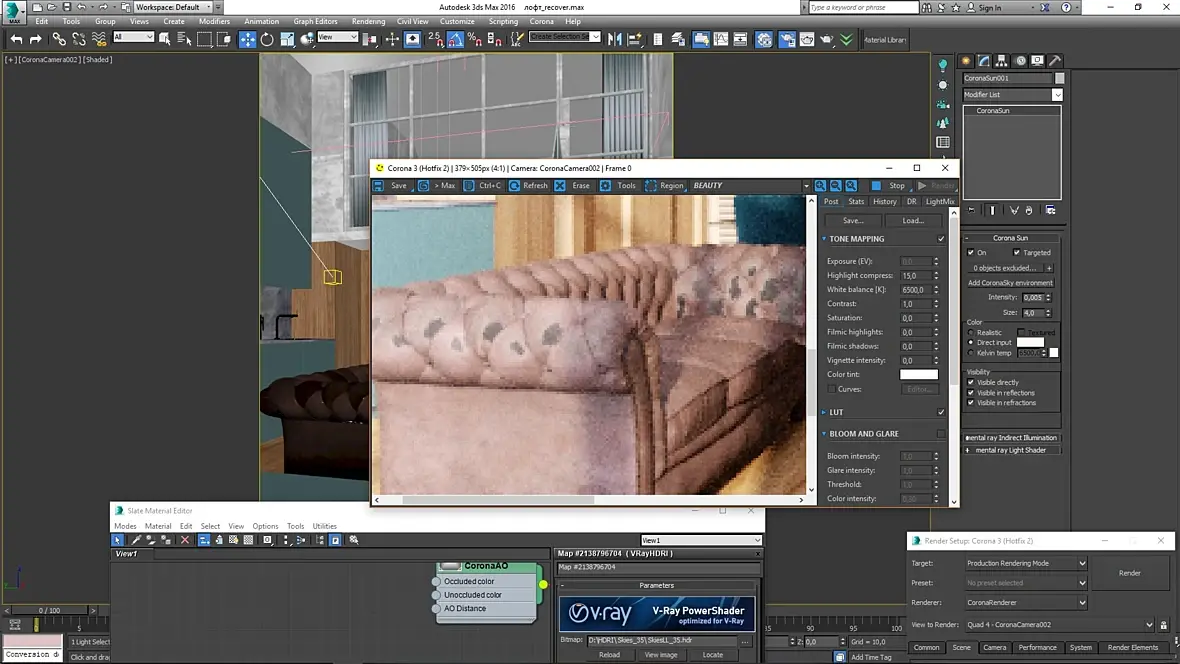This screenshot has height=664, width=1180.
Task: Select the Scale tool in main toolbar
Action: pyautogui.click(x=287, y=39)
